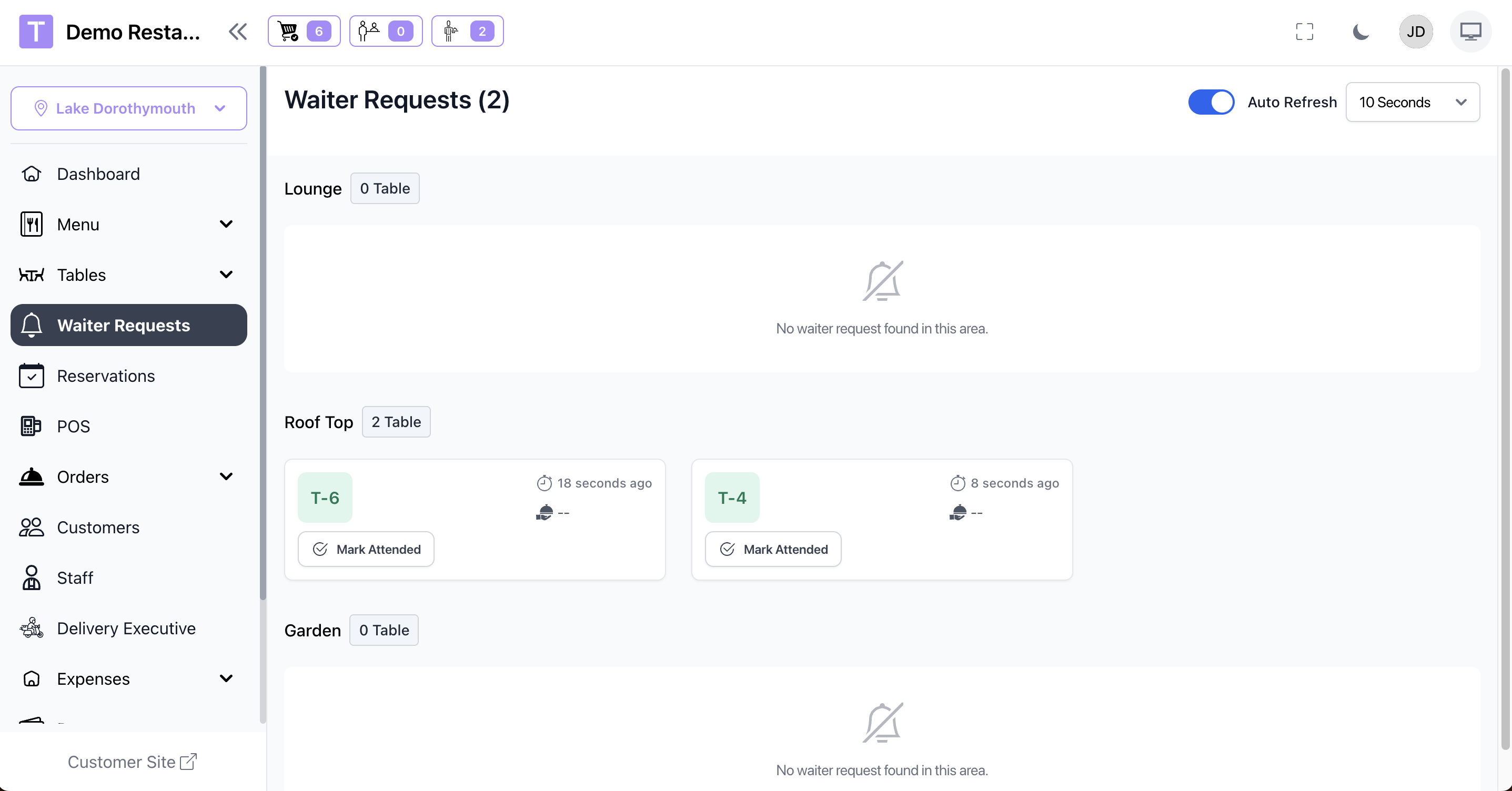
Task: Go to the Dashboard page
Action: (x=98, y=174)
